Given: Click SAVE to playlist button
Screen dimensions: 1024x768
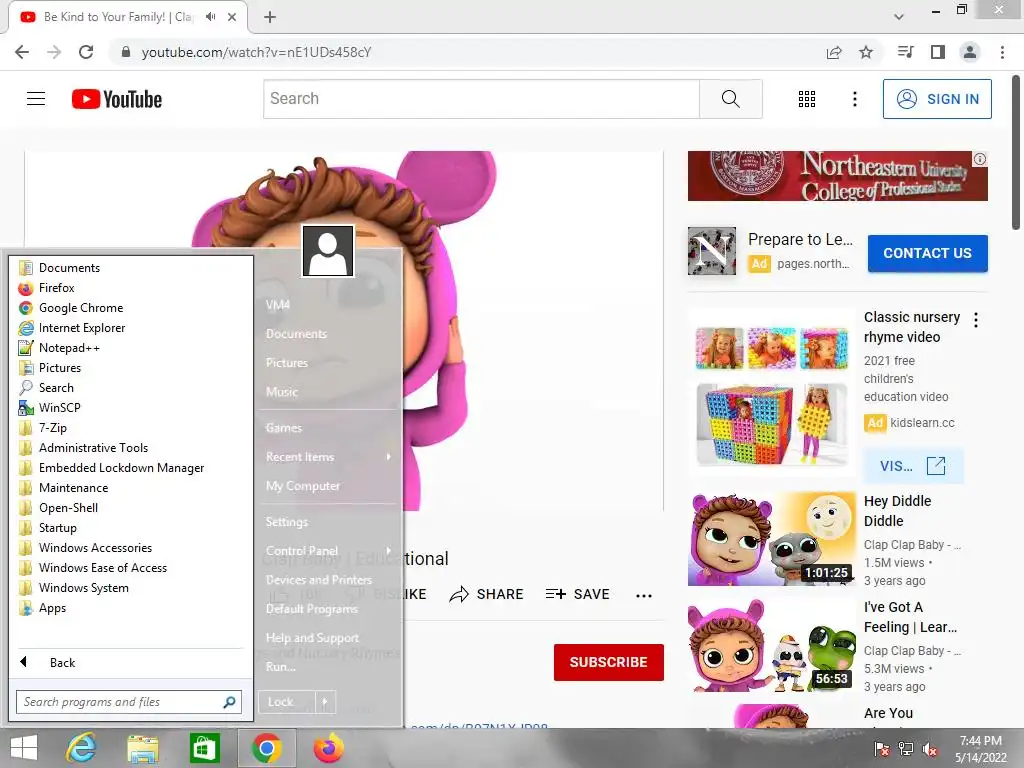Looking at the screenshot, I should (x=578, y=594).
